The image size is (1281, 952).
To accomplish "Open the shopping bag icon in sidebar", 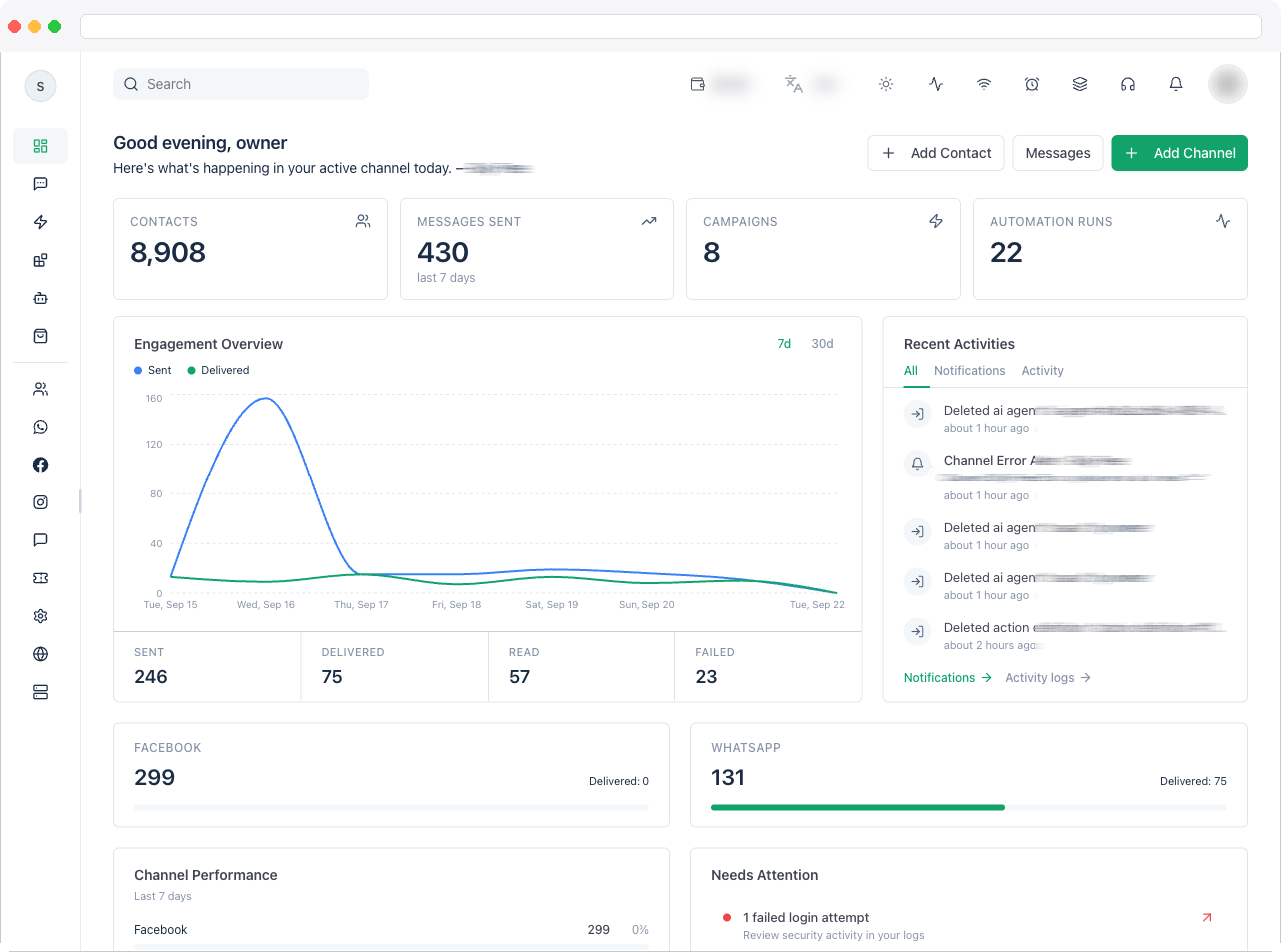I will 40,336.
